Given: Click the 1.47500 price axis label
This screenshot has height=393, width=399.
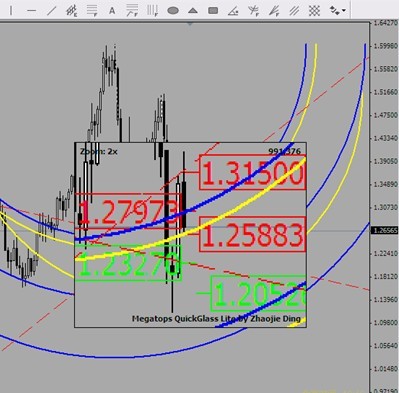Looking at the screenshot, I should 386,115.
